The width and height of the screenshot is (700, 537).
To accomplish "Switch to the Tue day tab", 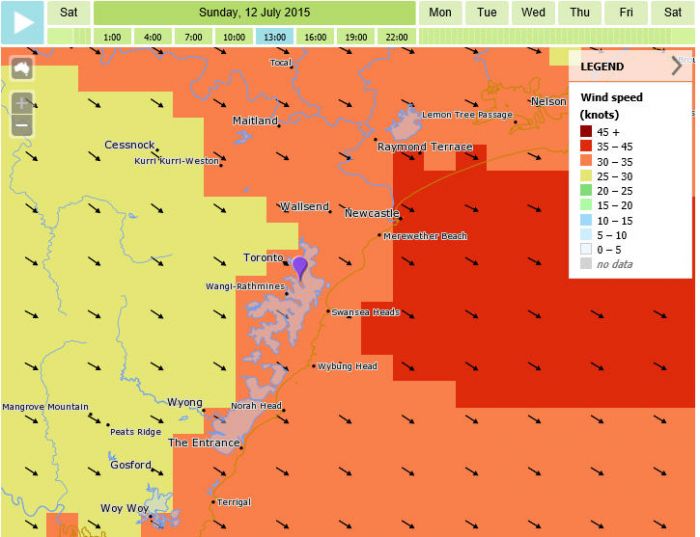I will point(487,13).
